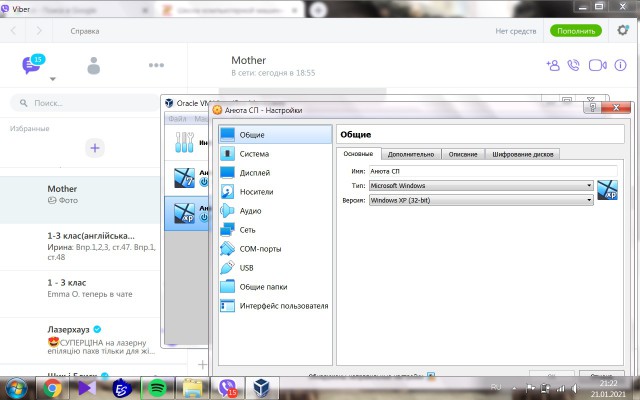Open the Общие settings category

click(276, 135)
